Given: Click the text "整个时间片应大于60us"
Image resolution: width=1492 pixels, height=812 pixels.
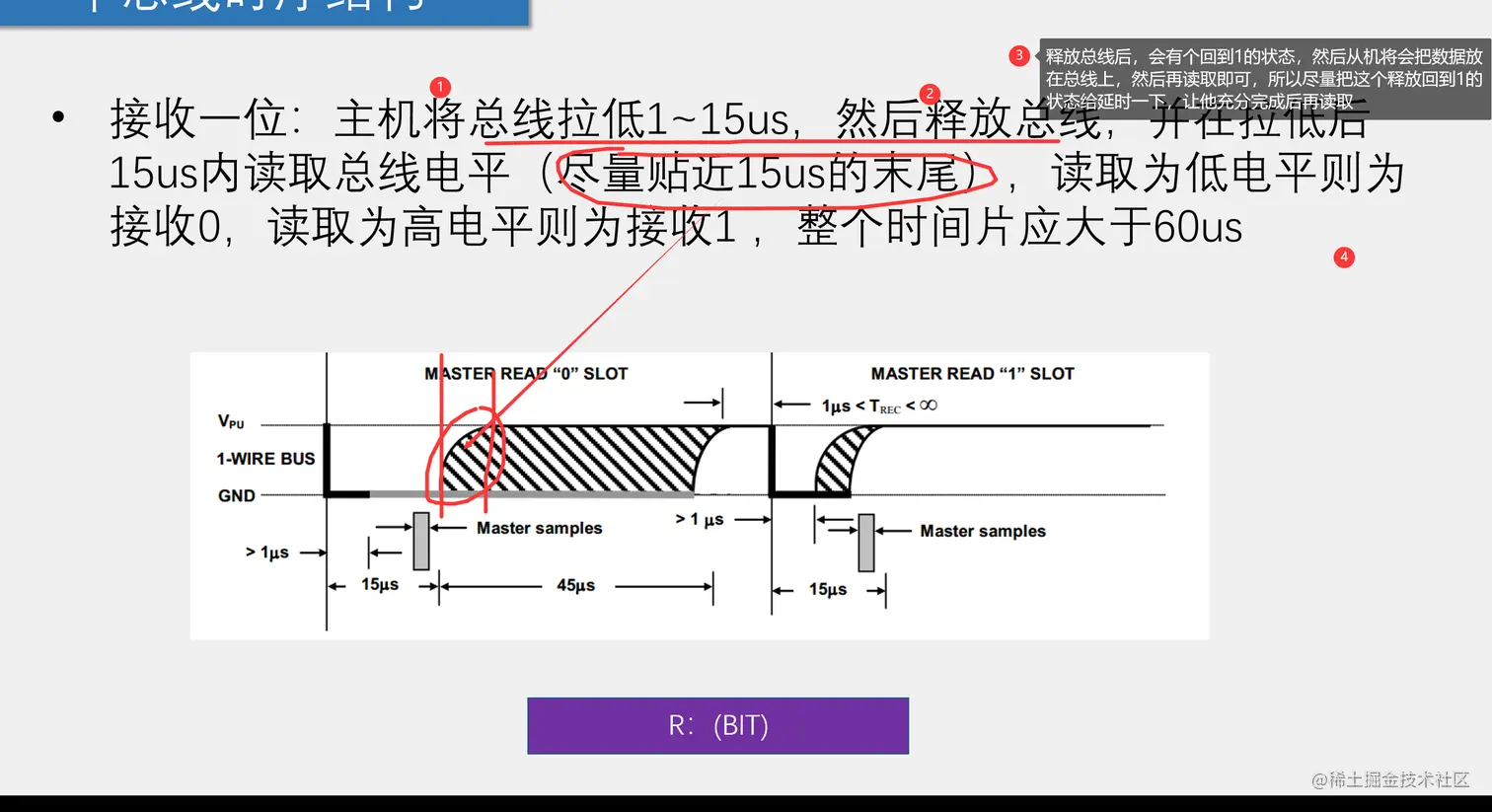Looking at the screenshot, I should tap(1019, 227).
